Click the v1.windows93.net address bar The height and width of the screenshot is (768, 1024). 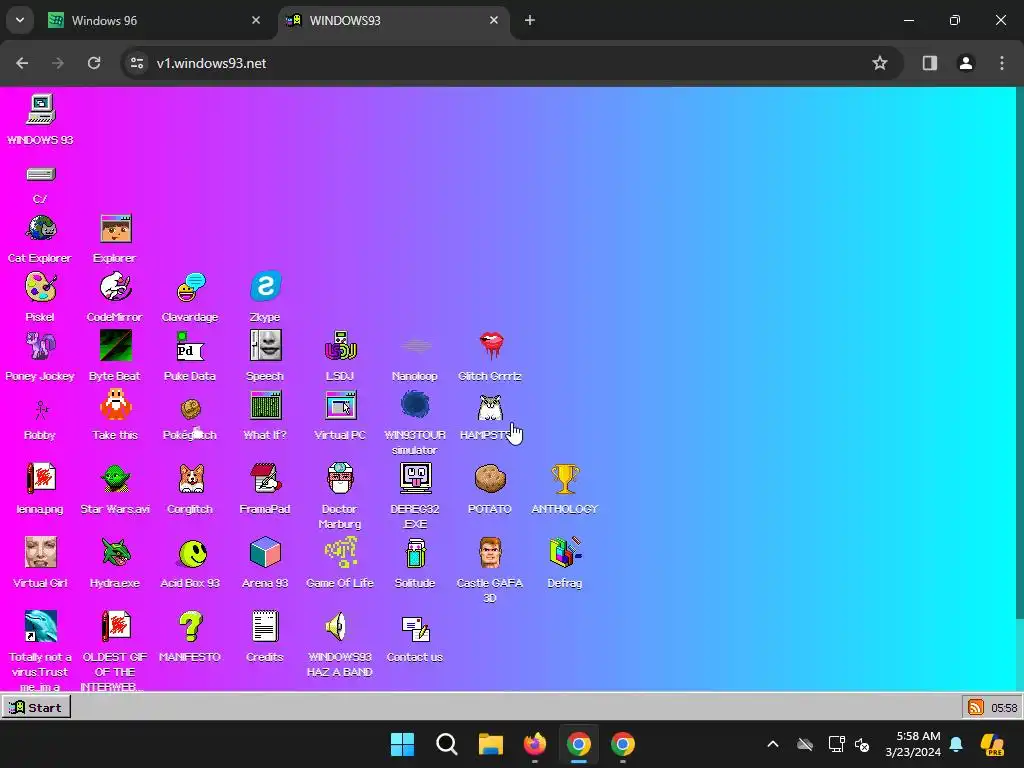point(511,63)
